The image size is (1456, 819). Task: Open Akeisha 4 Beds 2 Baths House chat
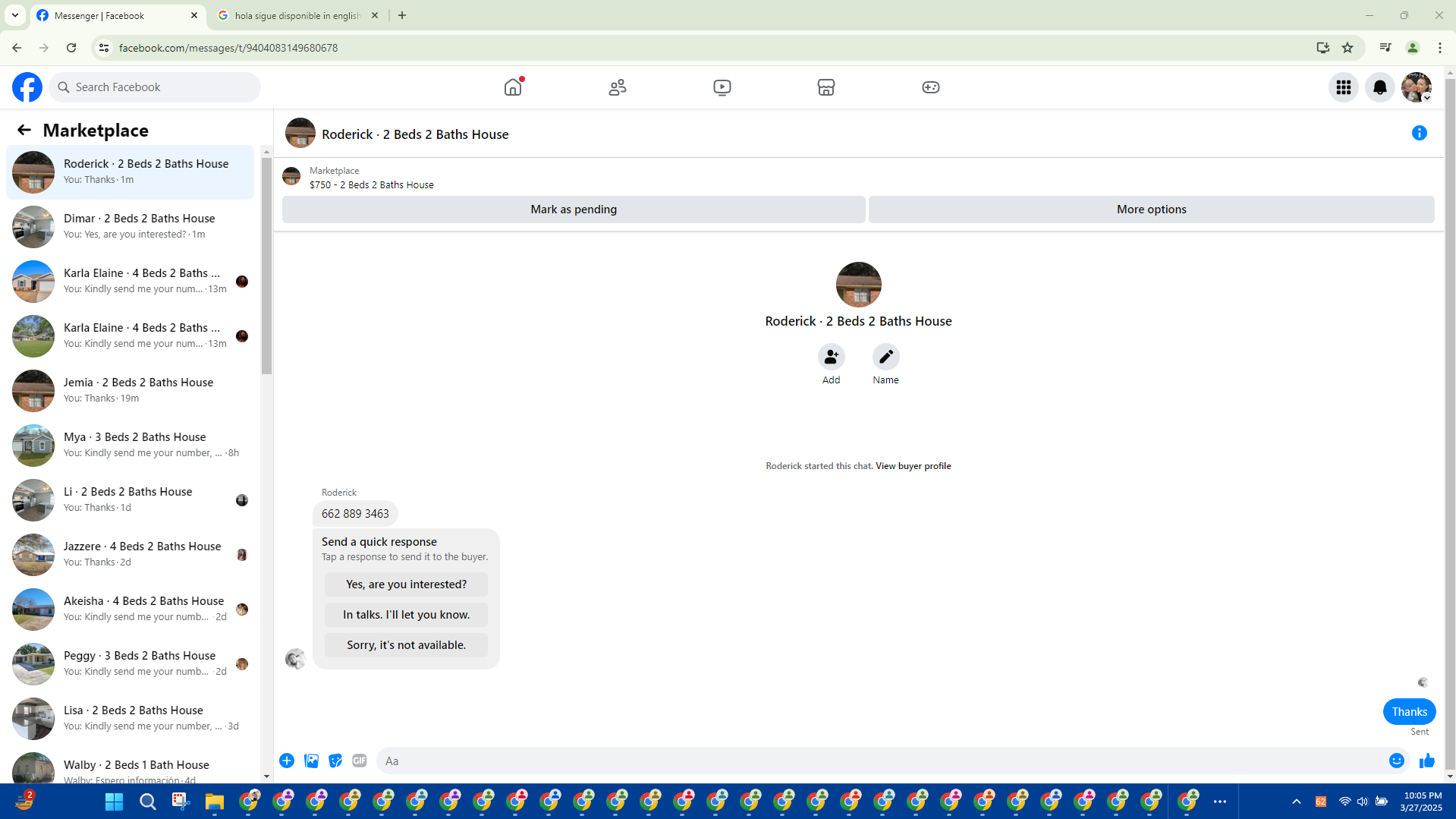point(131,610)
